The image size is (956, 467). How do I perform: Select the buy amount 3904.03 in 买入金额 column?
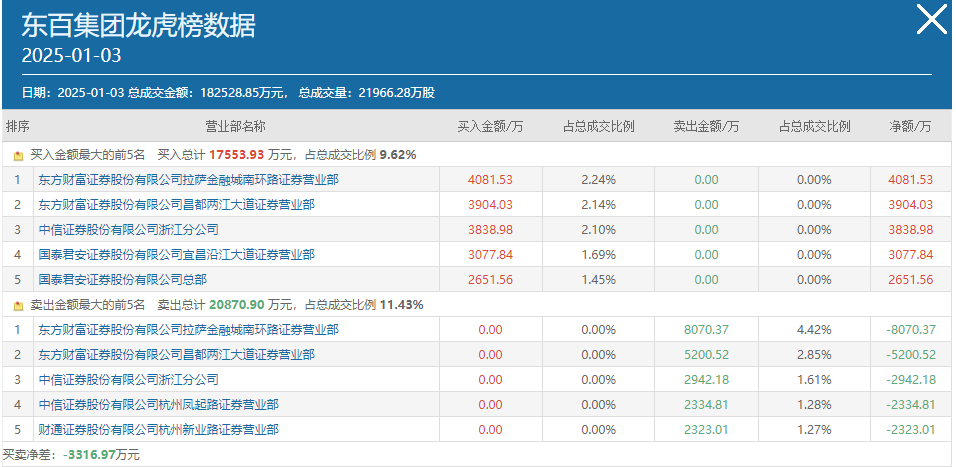490,205
